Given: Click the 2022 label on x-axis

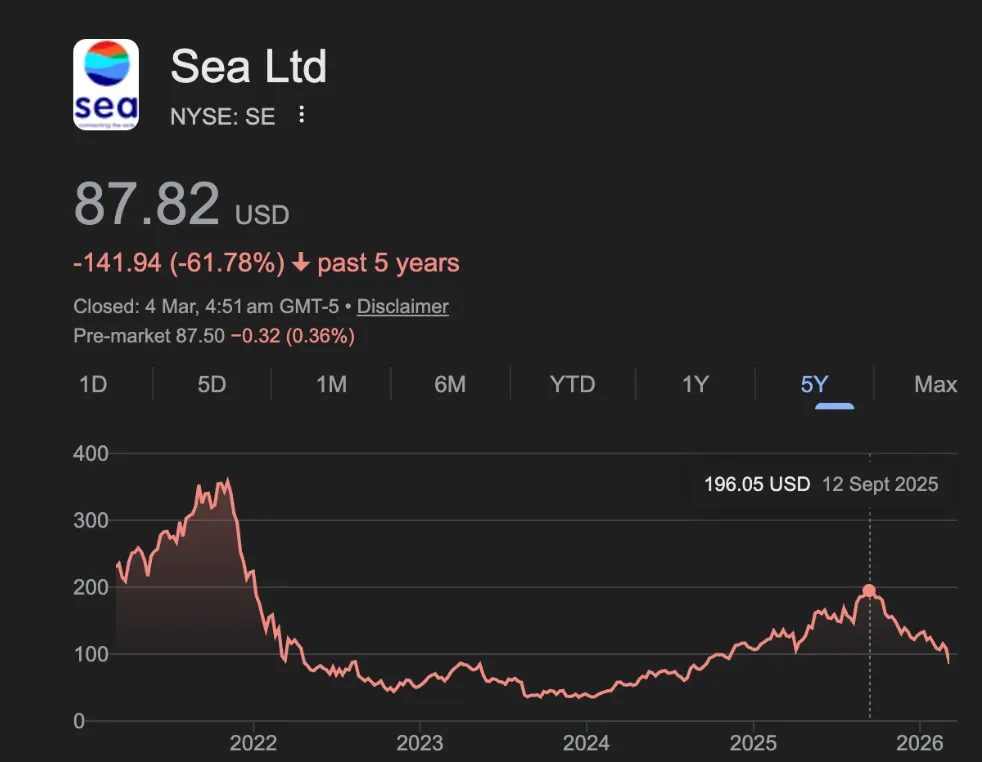Looking at the screenshot, I should pyautogui.click(x=253, y=743).
